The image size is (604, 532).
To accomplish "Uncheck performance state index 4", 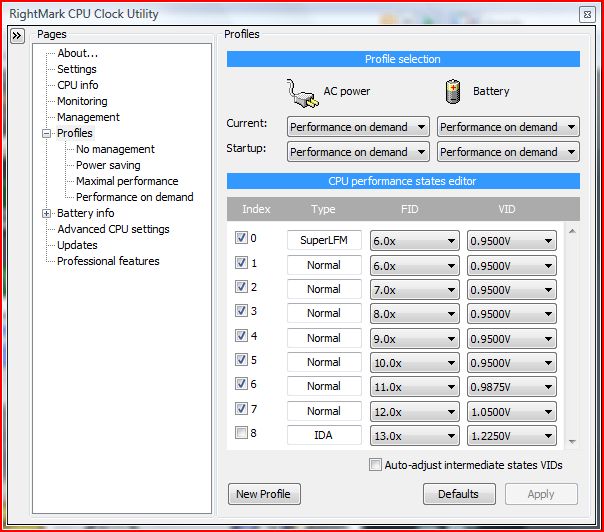I will [241, 336].
